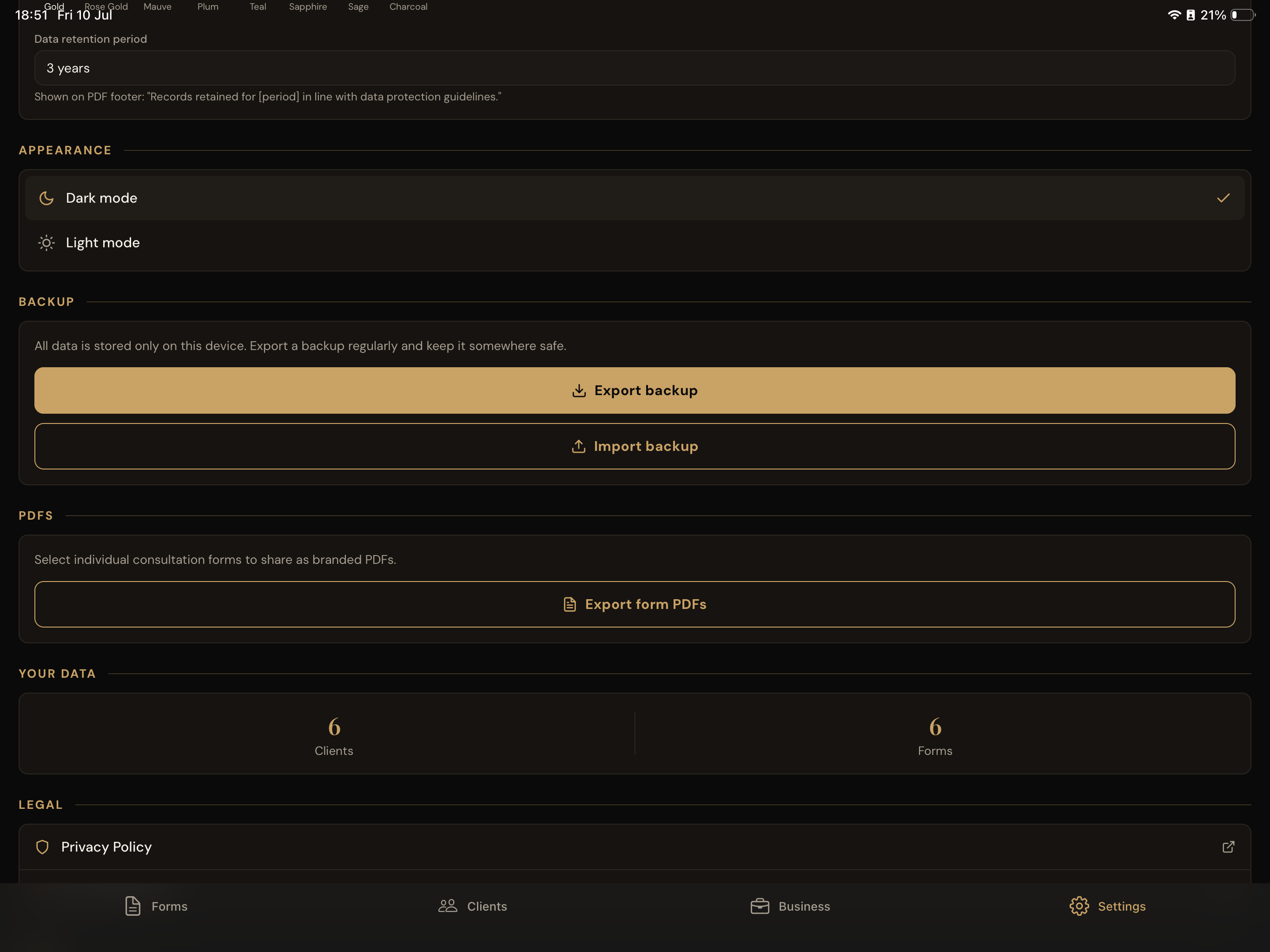The width and height of the screenshot is (1270, 952).
Task: Click the shield icon next to Privacy Policy
Action: [x=42, y=847]
